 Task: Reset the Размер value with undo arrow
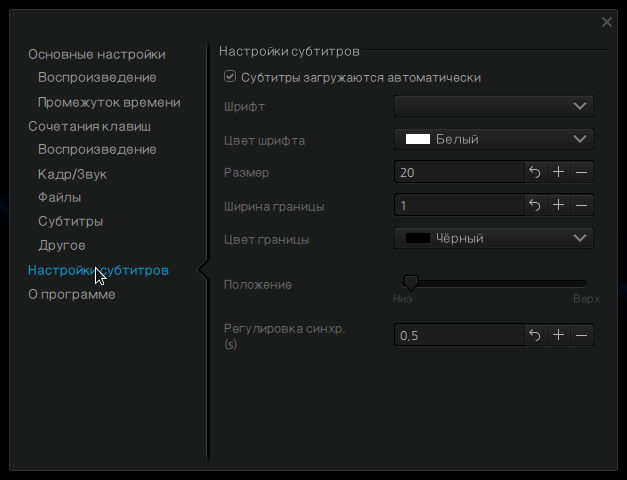535,172
